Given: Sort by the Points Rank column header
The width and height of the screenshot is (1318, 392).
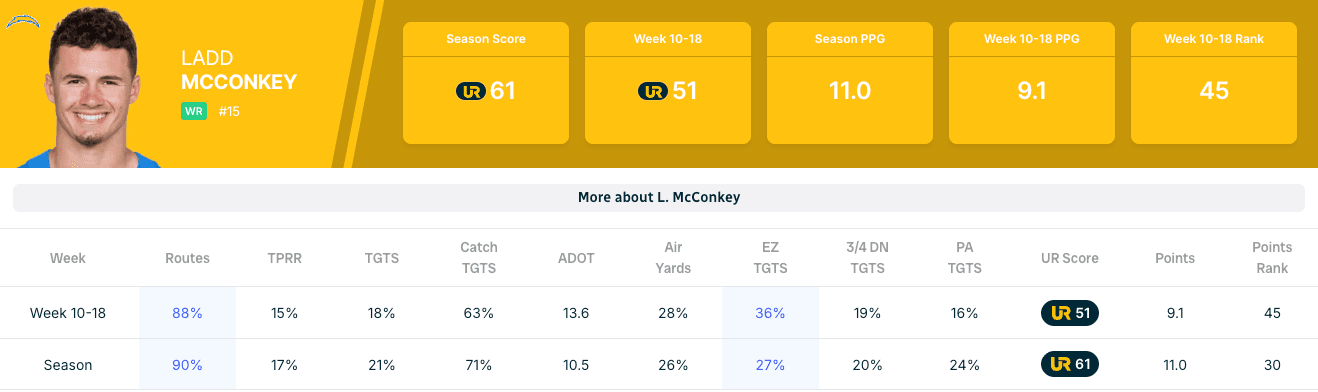Looking at the screenshot, I should (1272, 258).
